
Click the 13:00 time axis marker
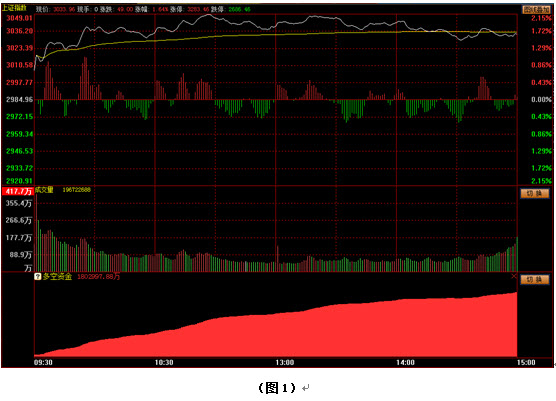click(285, 362)
